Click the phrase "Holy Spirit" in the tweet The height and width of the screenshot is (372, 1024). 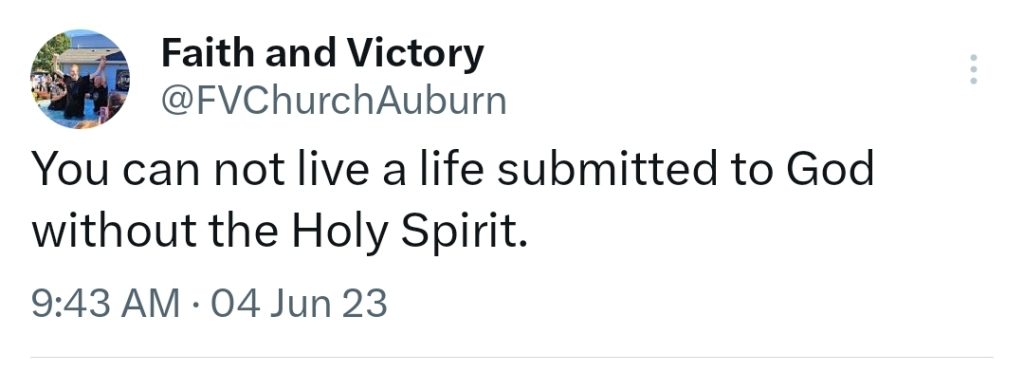409,231
